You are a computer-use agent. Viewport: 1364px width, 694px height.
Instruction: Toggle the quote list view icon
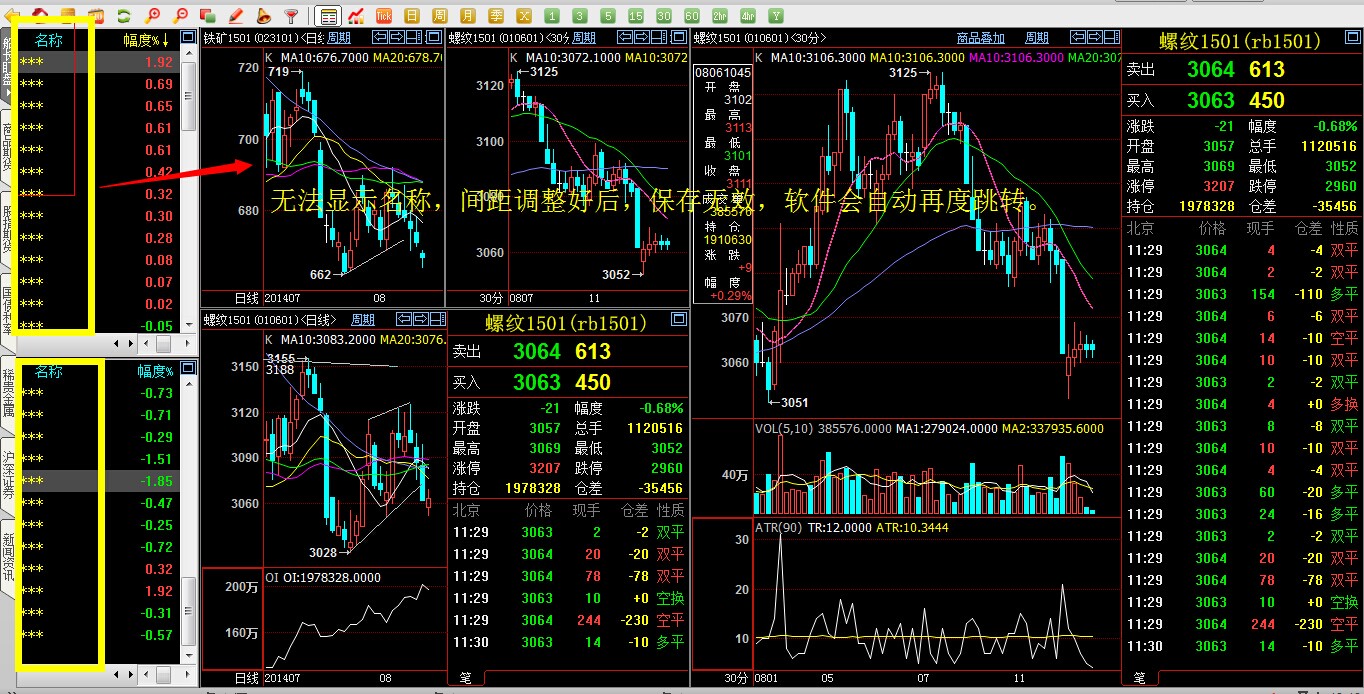tap(328, 15)
